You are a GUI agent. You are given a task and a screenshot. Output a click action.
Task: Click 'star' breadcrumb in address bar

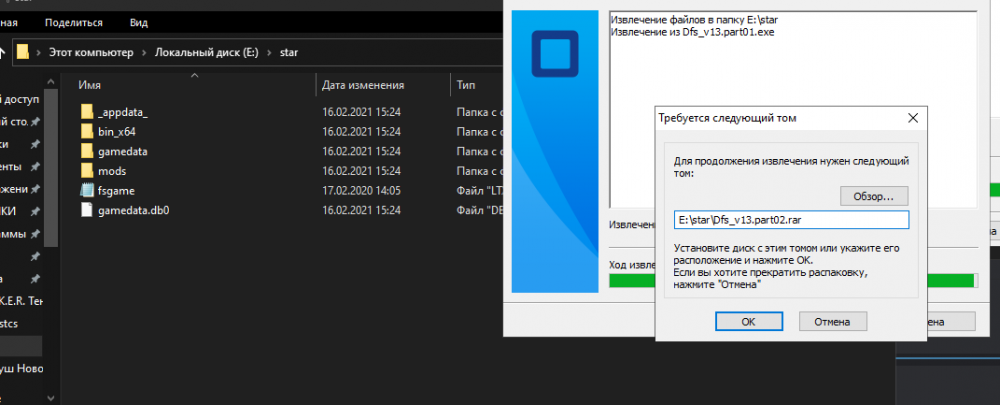pyautogui.click(x=289, y=52)
